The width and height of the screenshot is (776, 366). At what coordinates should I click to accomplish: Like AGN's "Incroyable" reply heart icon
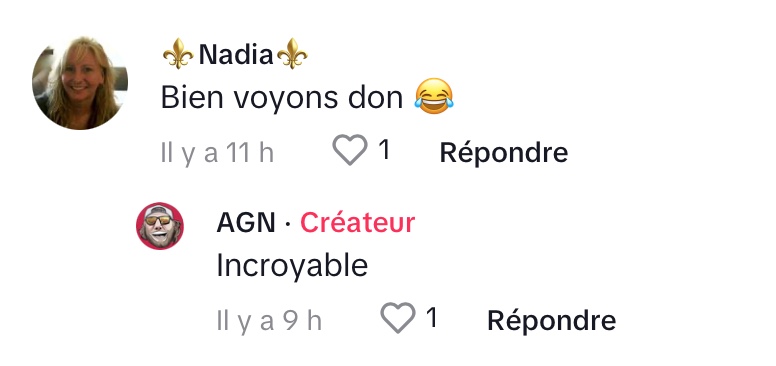pyautogui.click(x=398, y=318)
